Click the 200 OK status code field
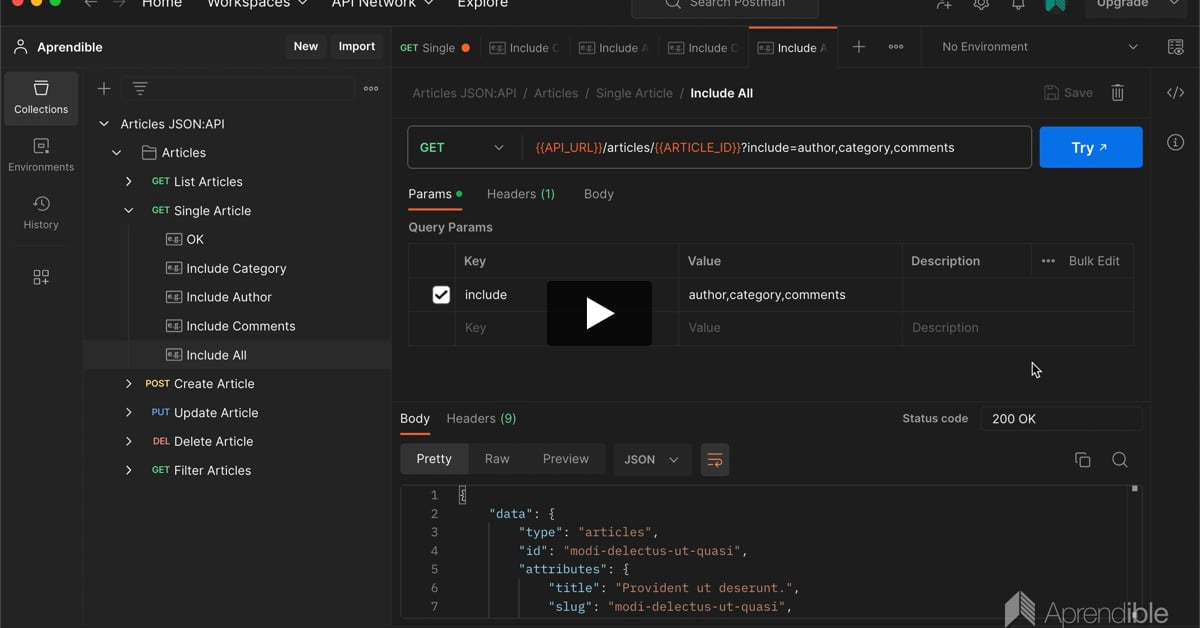Image resolution: width=1200 pixels, height=628 pixels. (x=1061, y=419)
